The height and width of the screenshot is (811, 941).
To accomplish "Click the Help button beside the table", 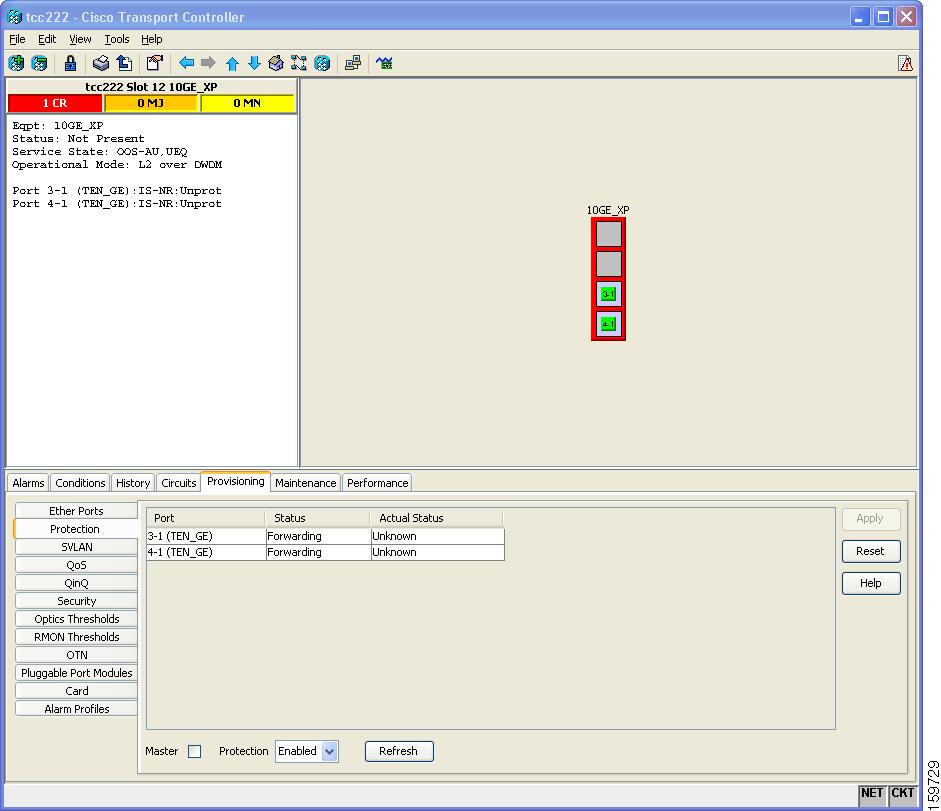I will click(871, 583).
